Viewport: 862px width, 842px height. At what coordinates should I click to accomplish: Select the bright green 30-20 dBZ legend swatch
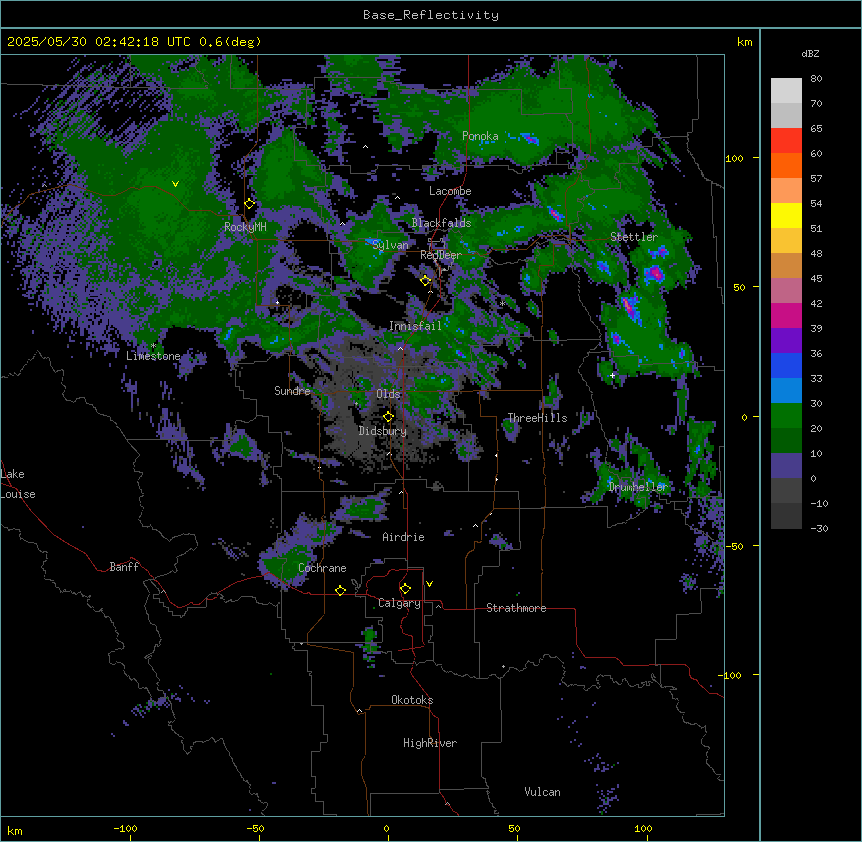tap(786, 416)
